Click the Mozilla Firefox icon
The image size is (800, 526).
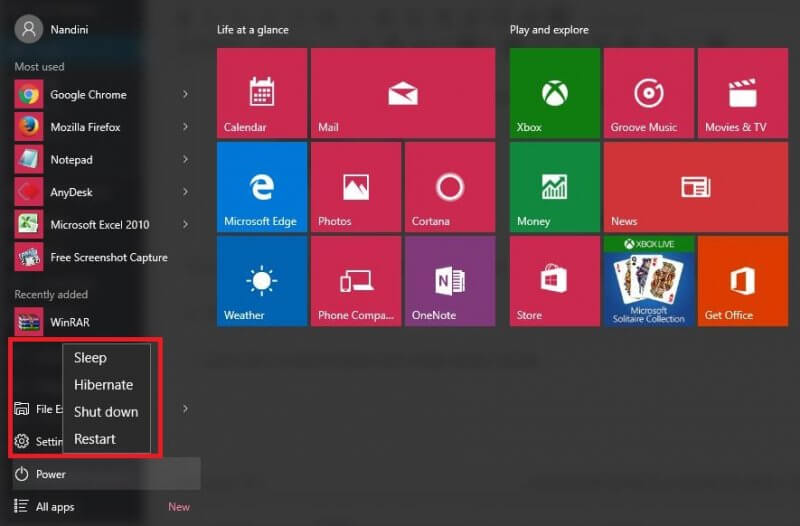[x=29, y=127]
